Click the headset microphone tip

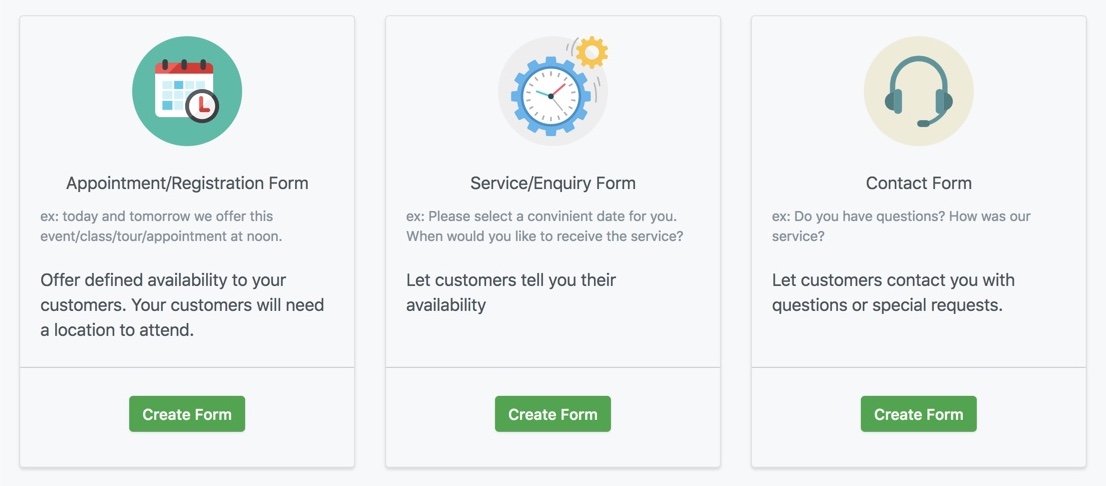click(x=923, y=123)
